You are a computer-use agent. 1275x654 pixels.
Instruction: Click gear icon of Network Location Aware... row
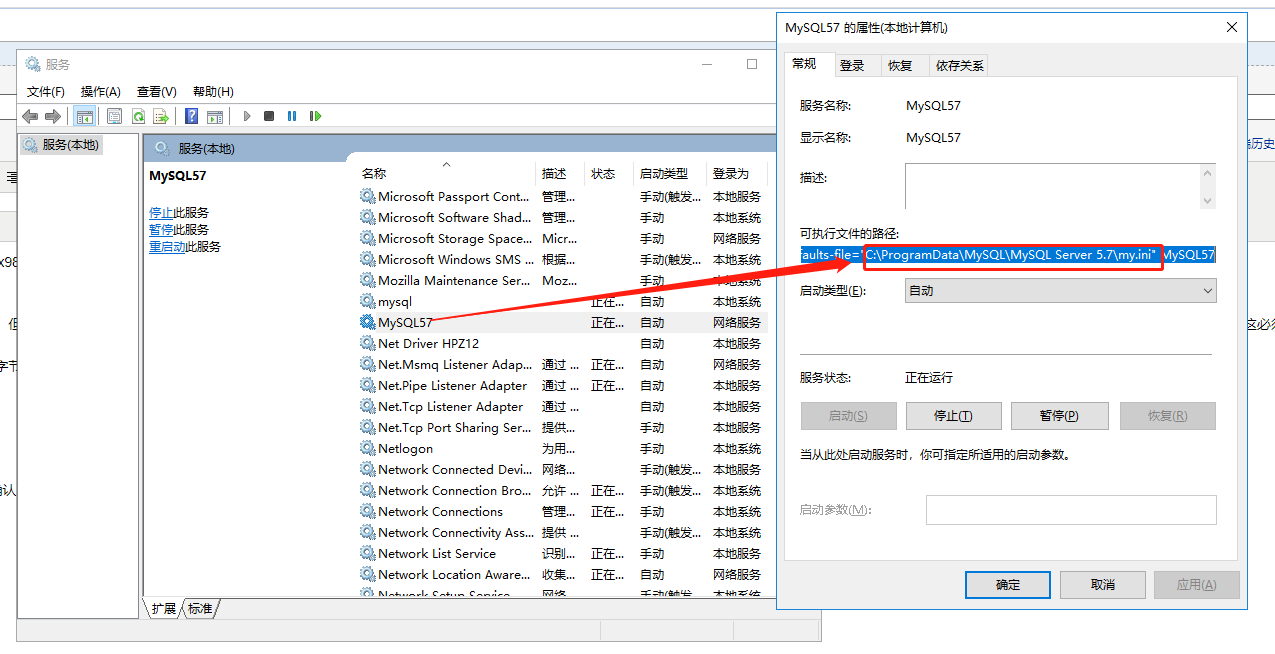(368, 574)
